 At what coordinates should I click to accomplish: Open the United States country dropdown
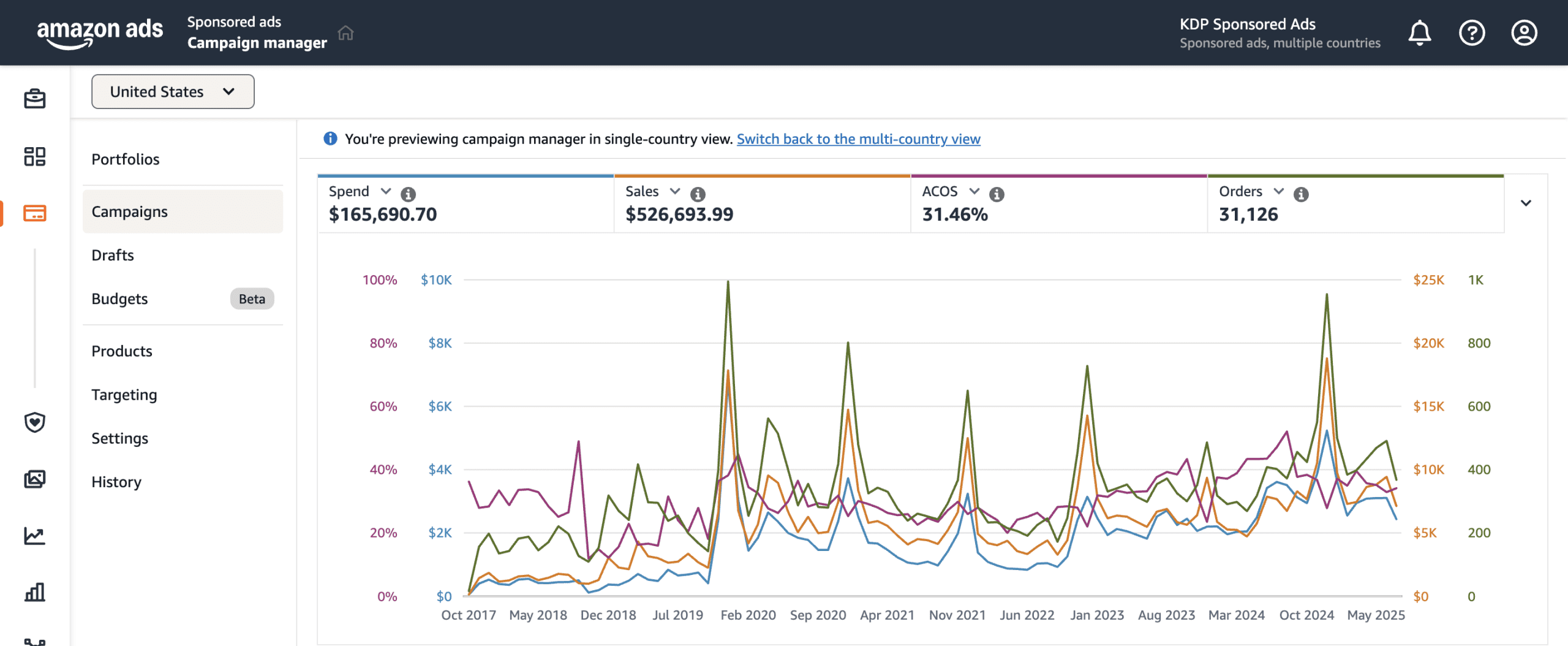(173, 92)
